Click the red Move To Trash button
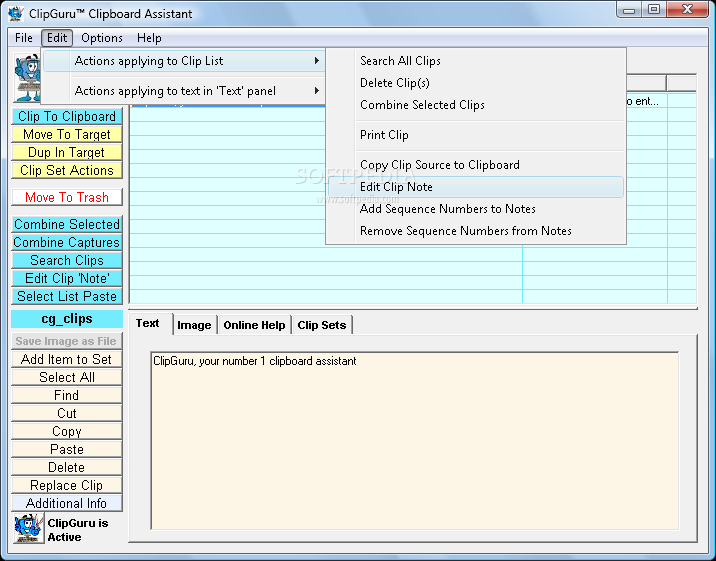 tap(67, 197)
